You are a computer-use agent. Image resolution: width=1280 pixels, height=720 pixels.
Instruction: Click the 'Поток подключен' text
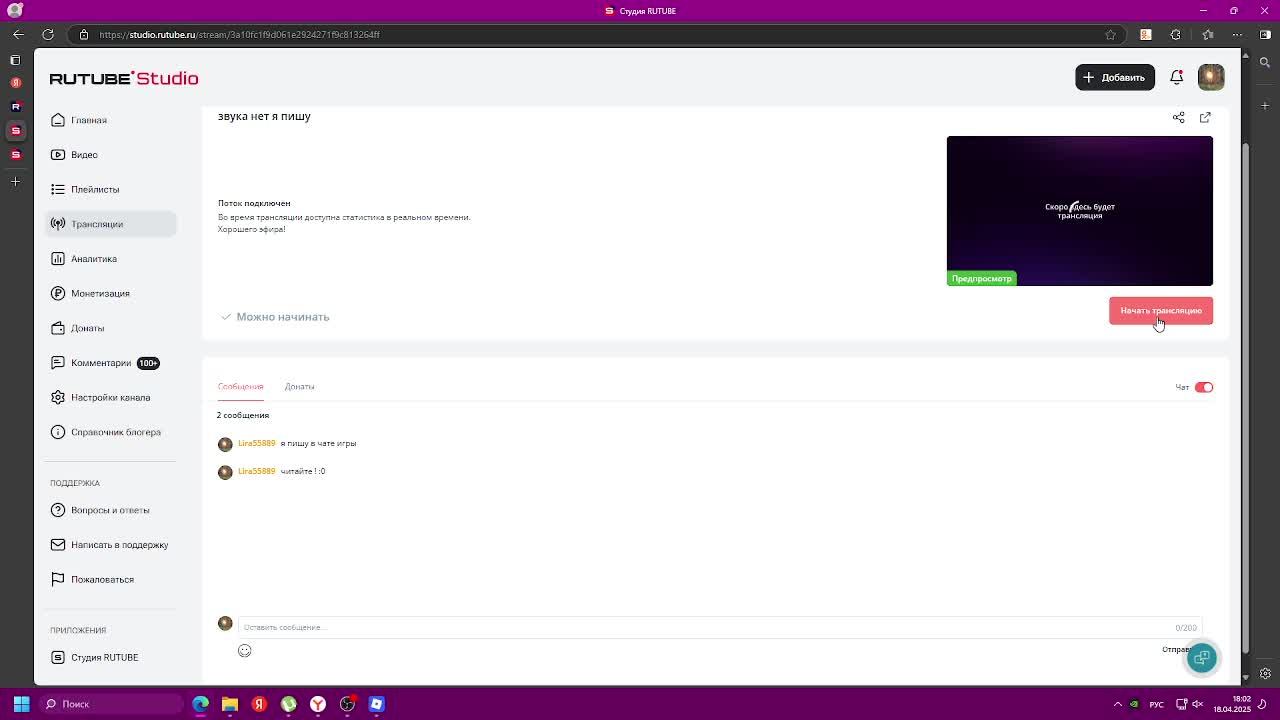[x=254, y=203]
